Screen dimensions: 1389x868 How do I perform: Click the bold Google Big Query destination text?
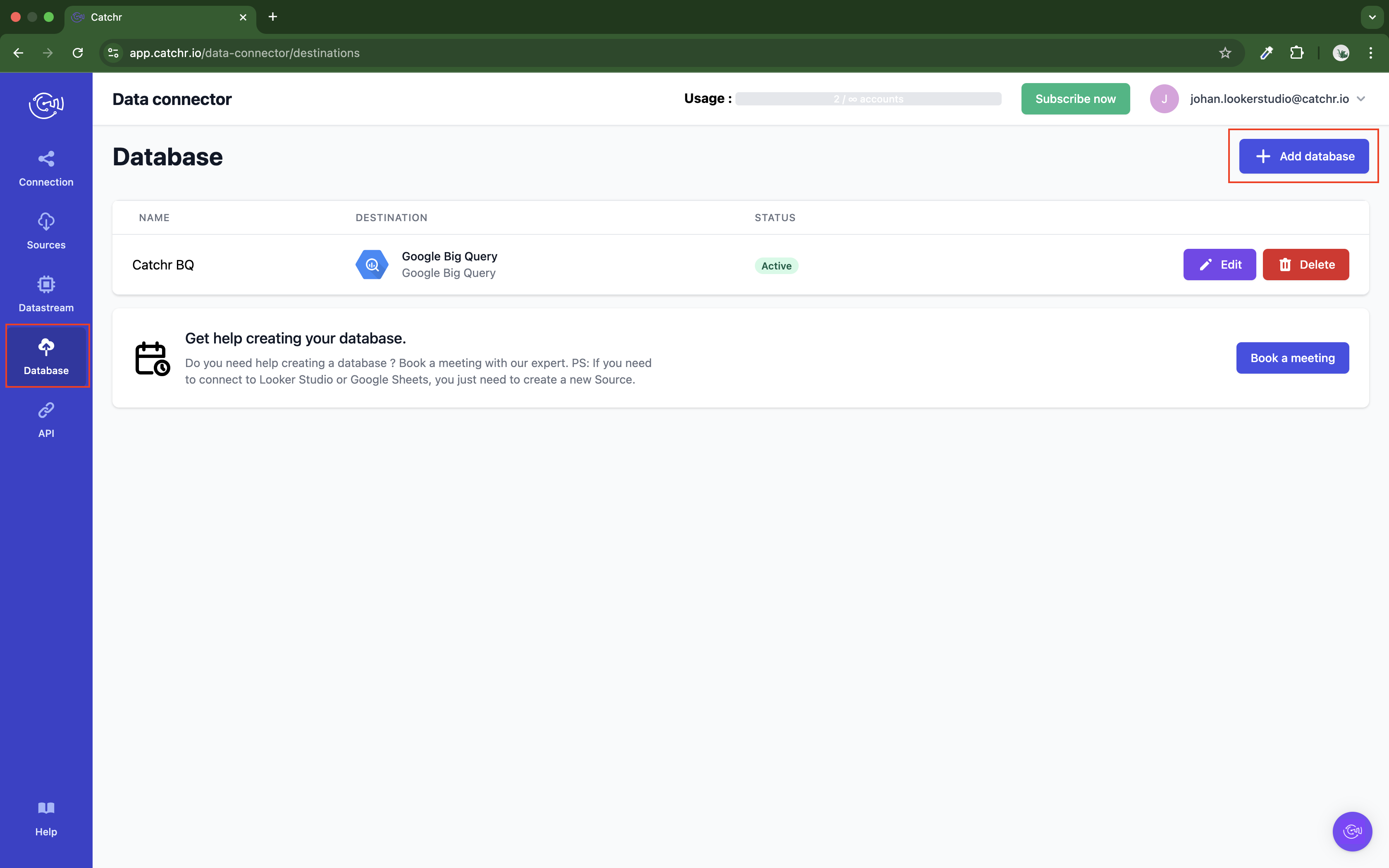pyautogui.click(x=449, y=257)
